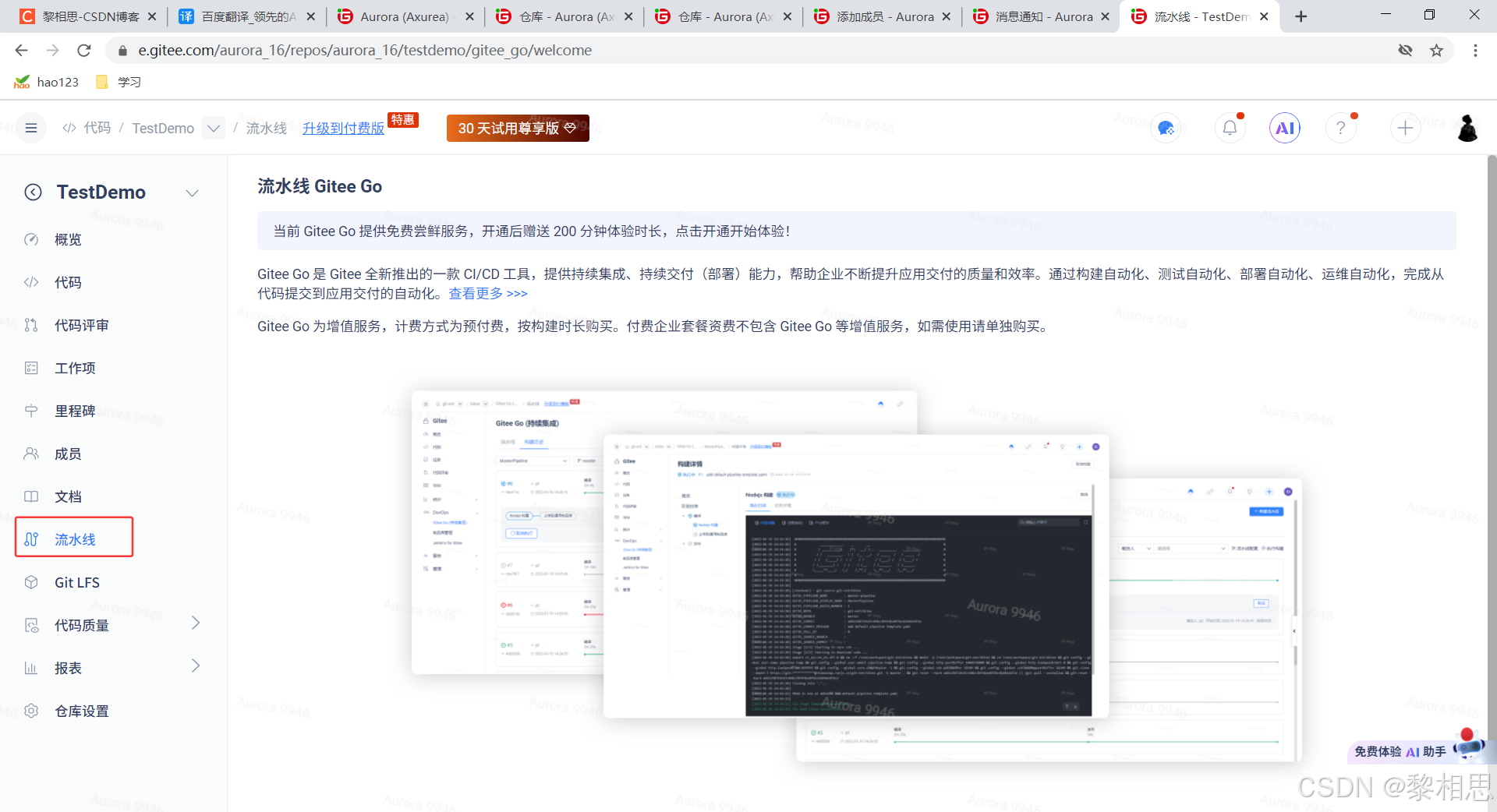
Task: Click the banner to activate Gitee Go
Action: coord(856,231)
